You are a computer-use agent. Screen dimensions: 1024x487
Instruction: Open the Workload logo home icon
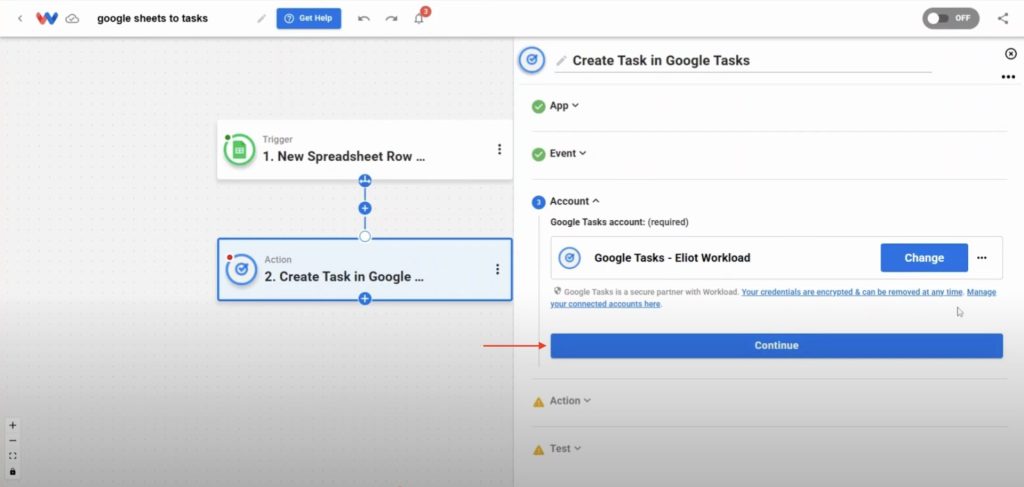(47, 18)
